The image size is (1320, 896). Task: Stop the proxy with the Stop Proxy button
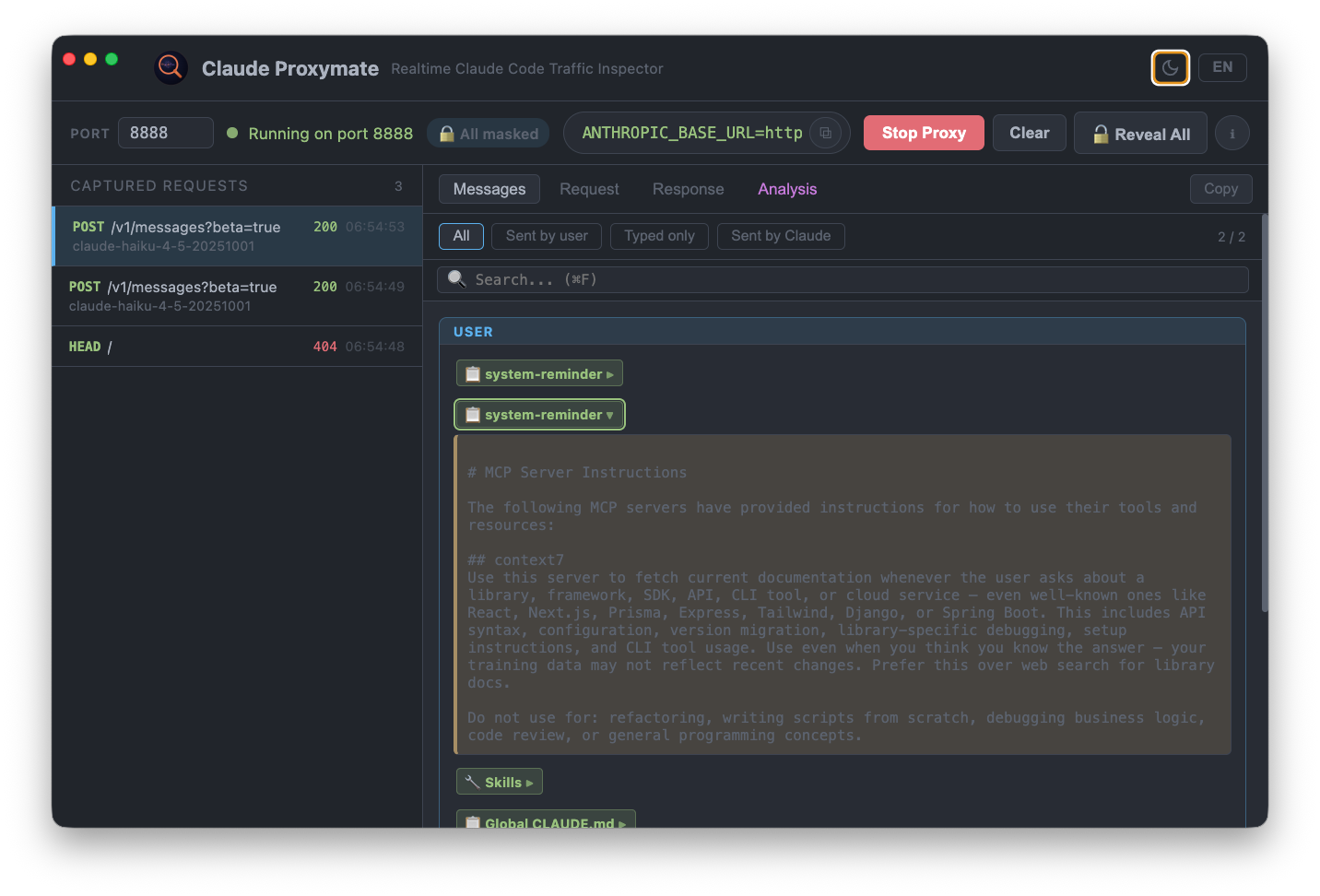924,133
